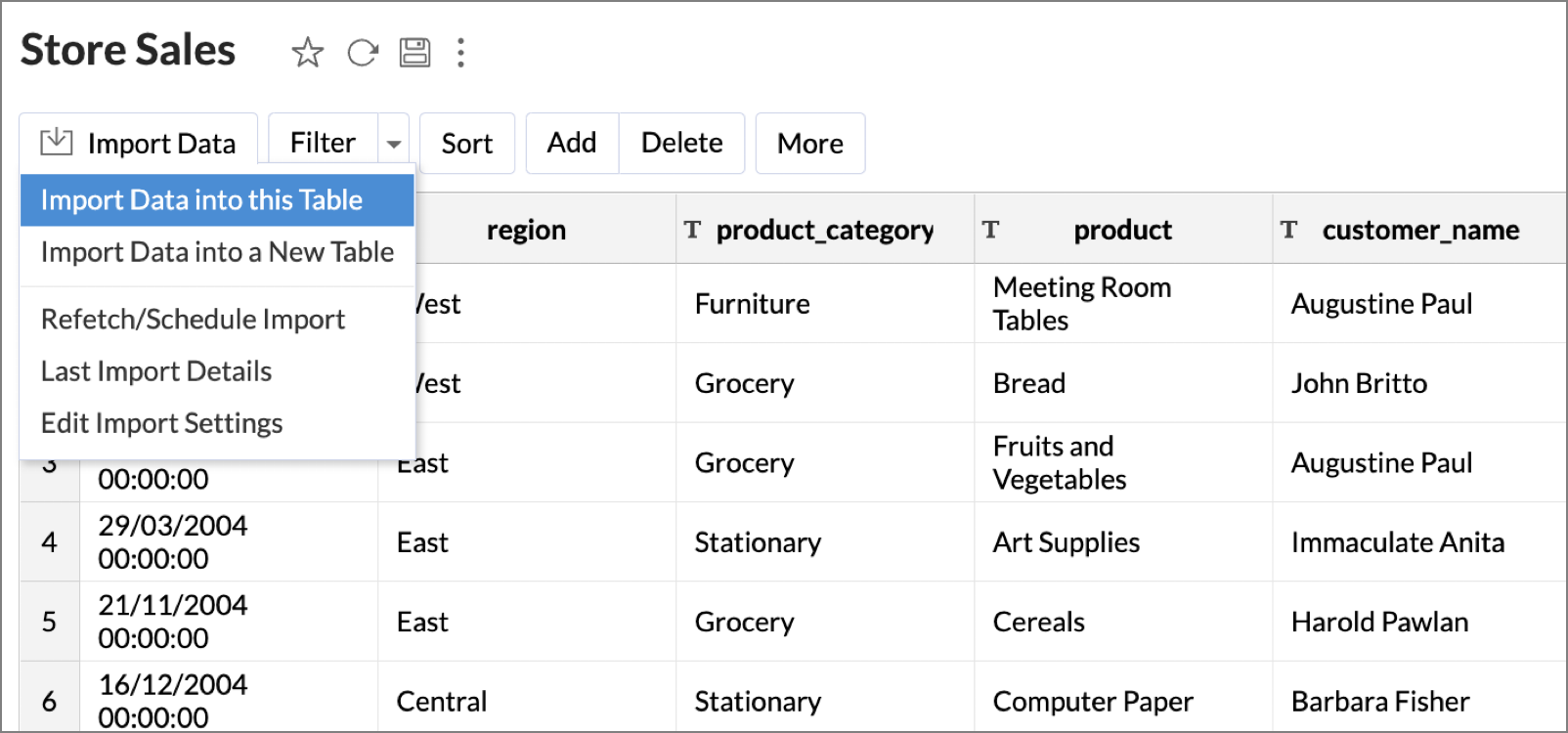This screenshot has height=733, width=1568.
Task: Choose Import Data into a New Table
Action: pos(217,252)
